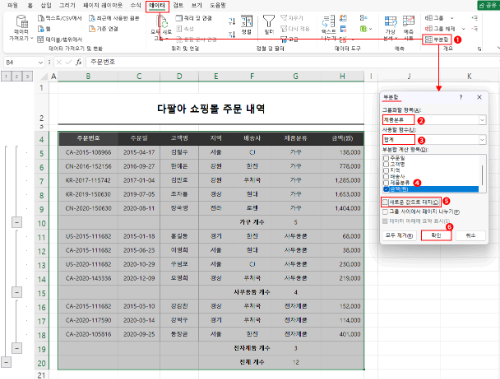Check 지역 in subtotal field list
500x379 pixels.
pyautogui.click(x=386, y=170)
